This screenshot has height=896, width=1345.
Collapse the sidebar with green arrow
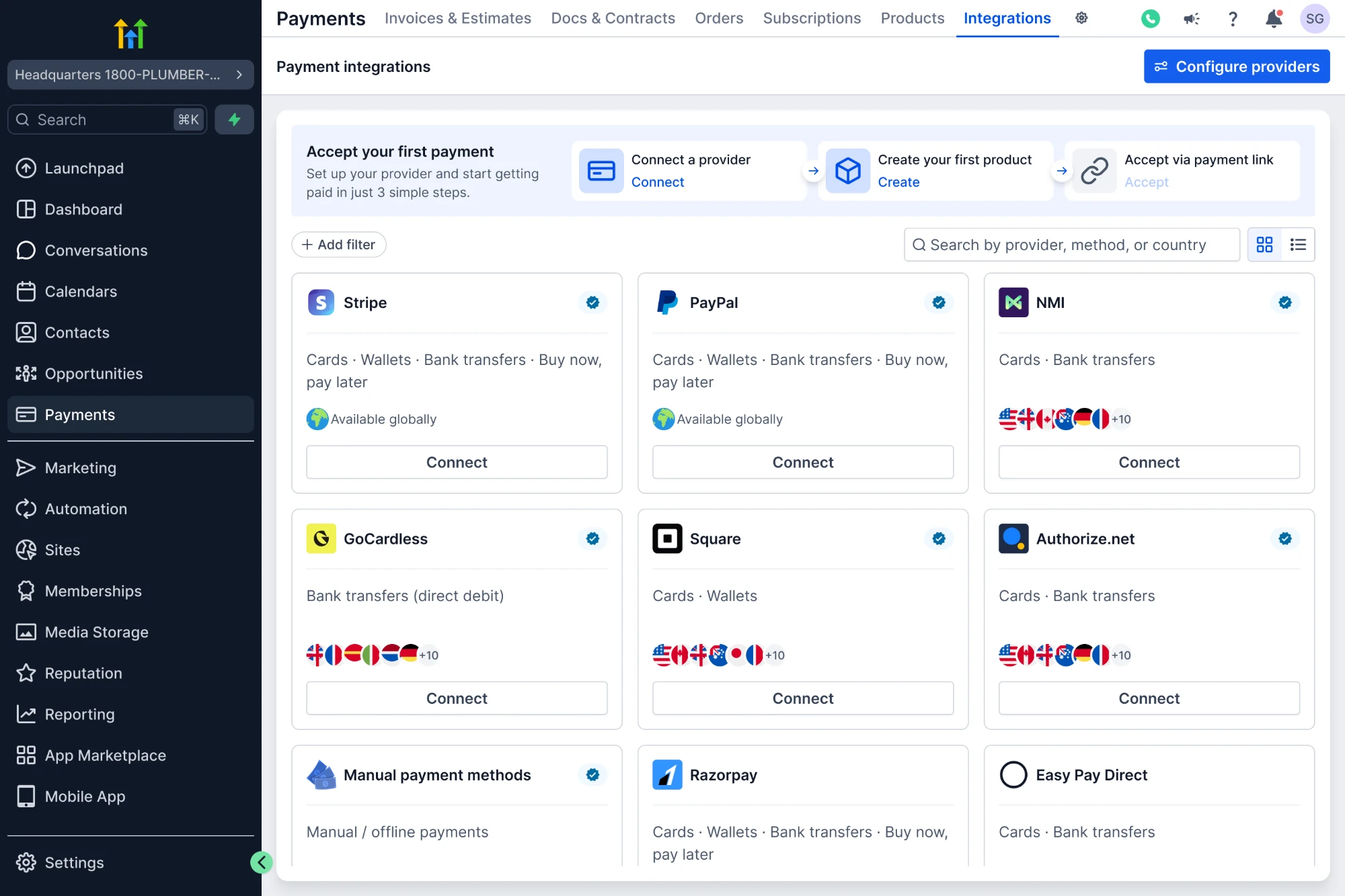261,862
